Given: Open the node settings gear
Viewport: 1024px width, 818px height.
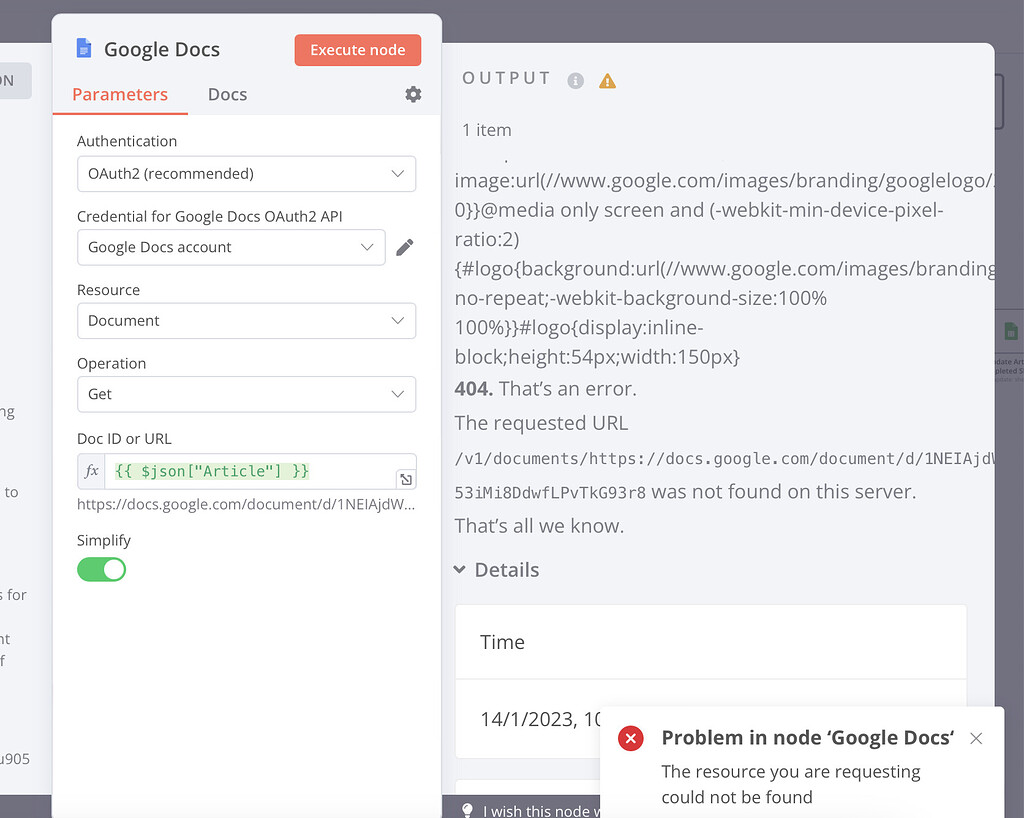Looking at the screenshot, I should (x=413, y=94).
